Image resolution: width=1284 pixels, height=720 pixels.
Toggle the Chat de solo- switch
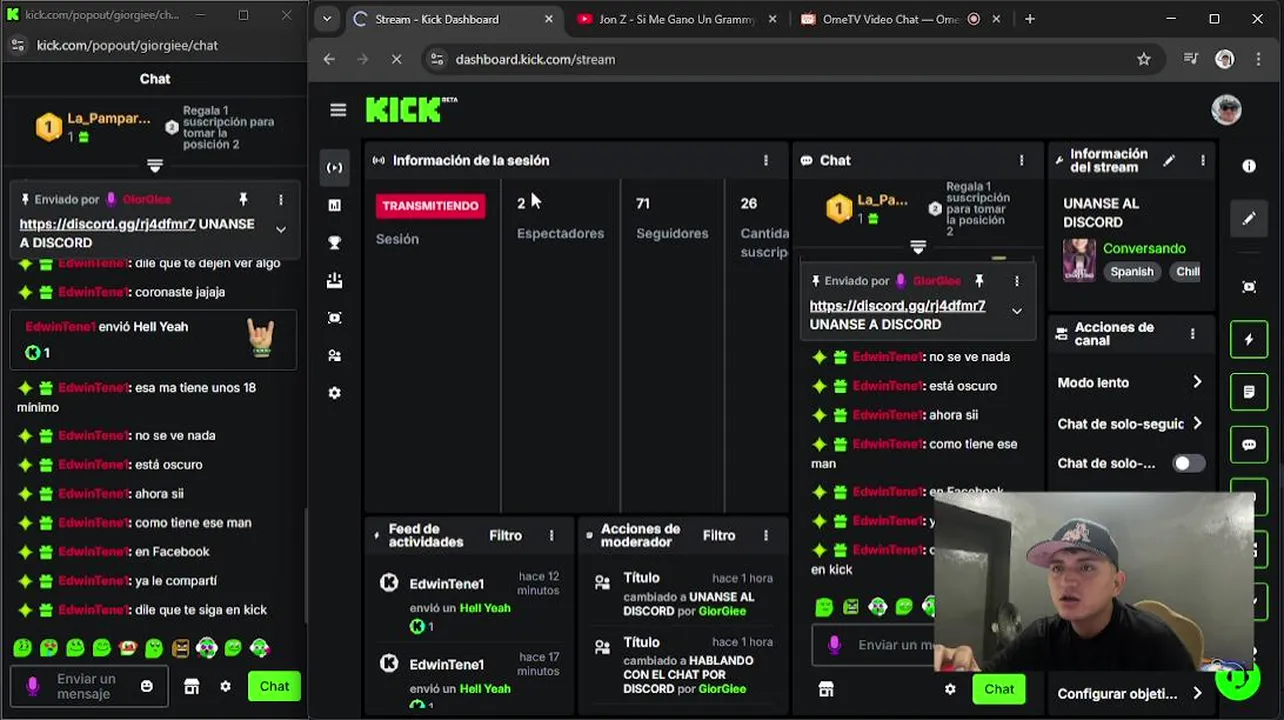1188,463
